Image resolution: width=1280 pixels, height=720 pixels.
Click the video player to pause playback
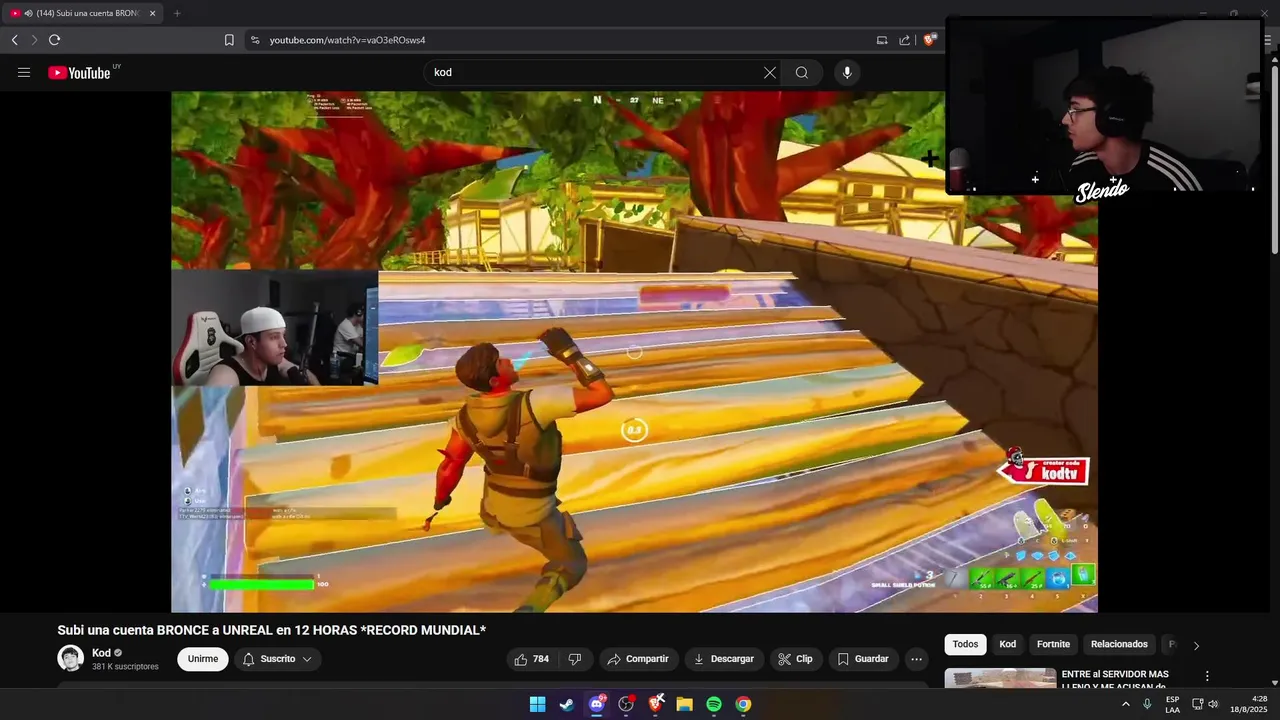pyautogui.click(x=634, y=352)
